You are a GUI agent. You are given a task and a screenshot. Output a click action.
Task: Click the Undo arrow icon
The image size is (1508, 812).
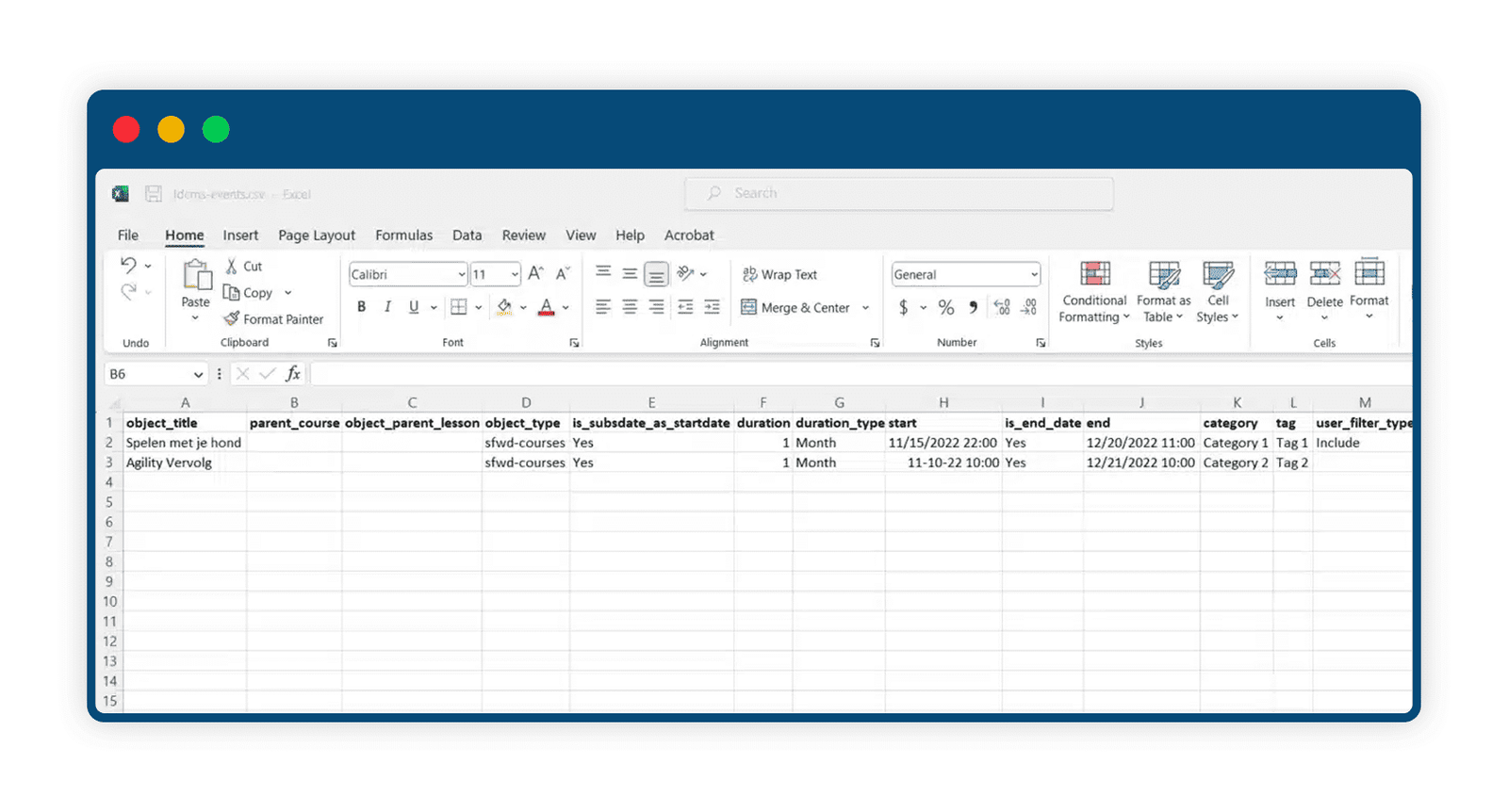(x=128, y=266)
